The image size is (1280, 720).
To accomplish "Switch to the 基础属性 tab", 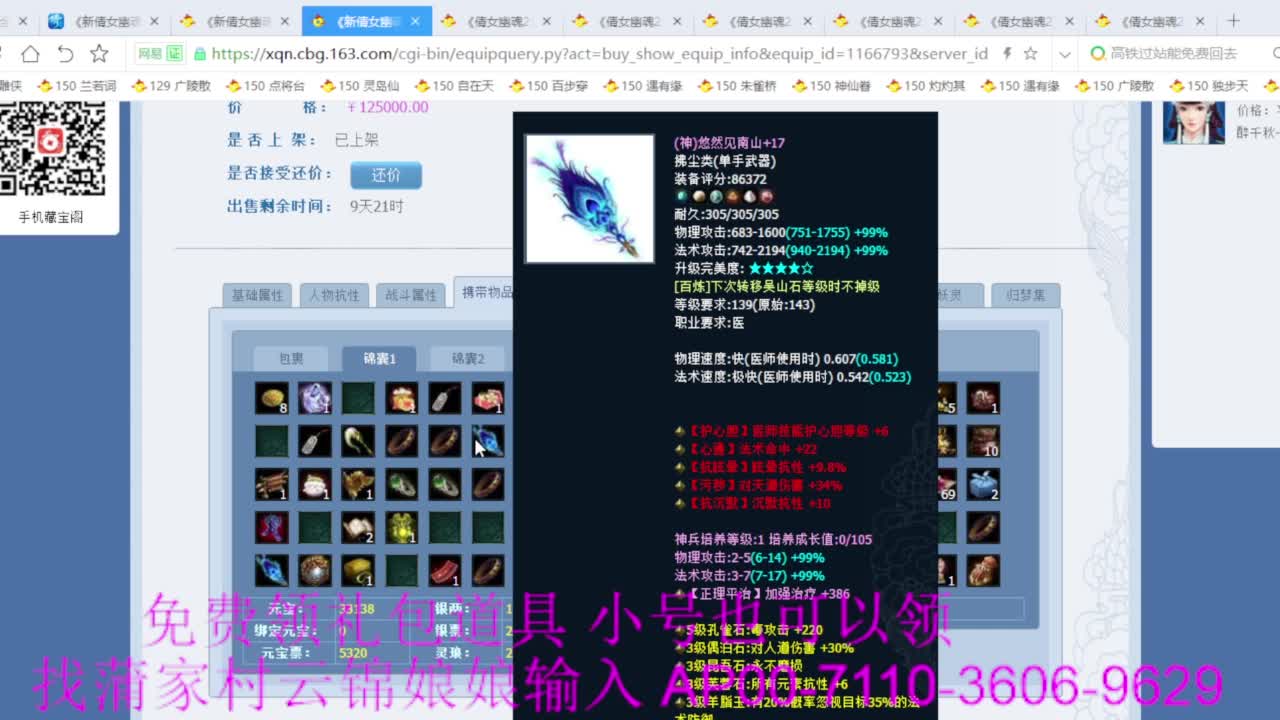I will pyautogui.click(x=258, y=294).
